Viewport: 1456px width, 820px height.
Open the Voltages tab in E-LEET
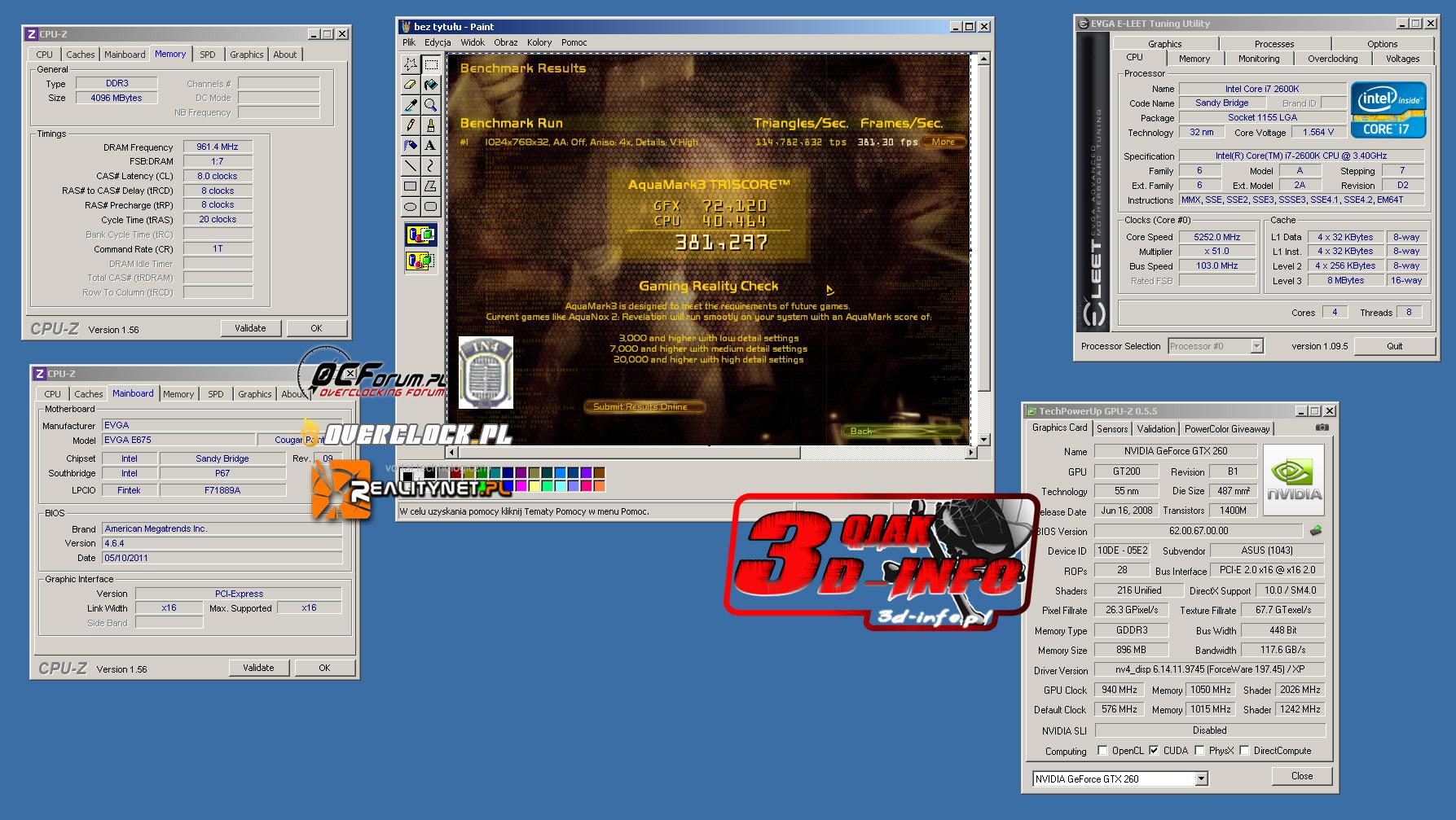(x=1402, y=59)
